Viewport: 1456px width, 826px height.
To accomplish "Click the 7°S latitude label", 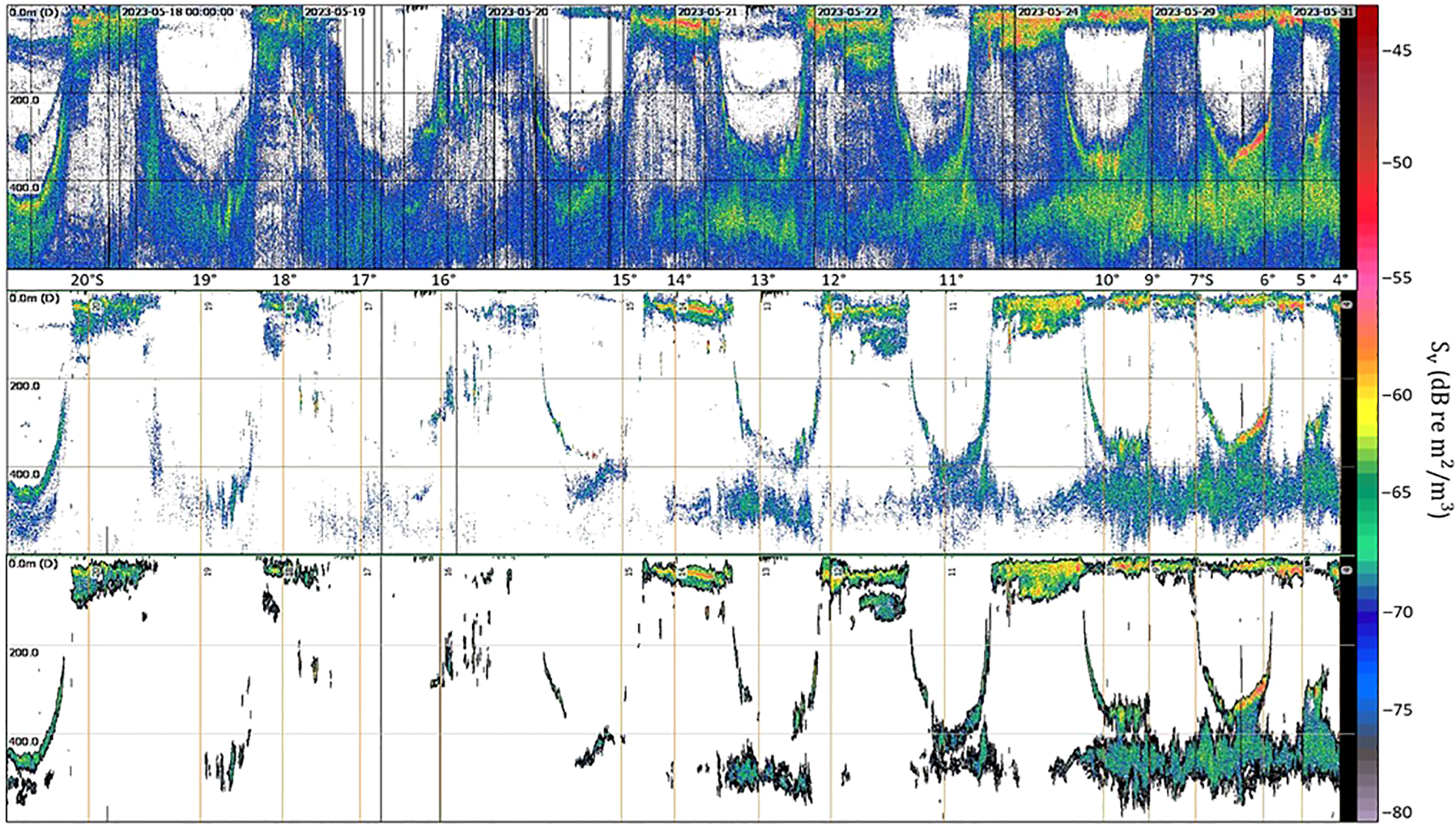I will [1201, 280].
